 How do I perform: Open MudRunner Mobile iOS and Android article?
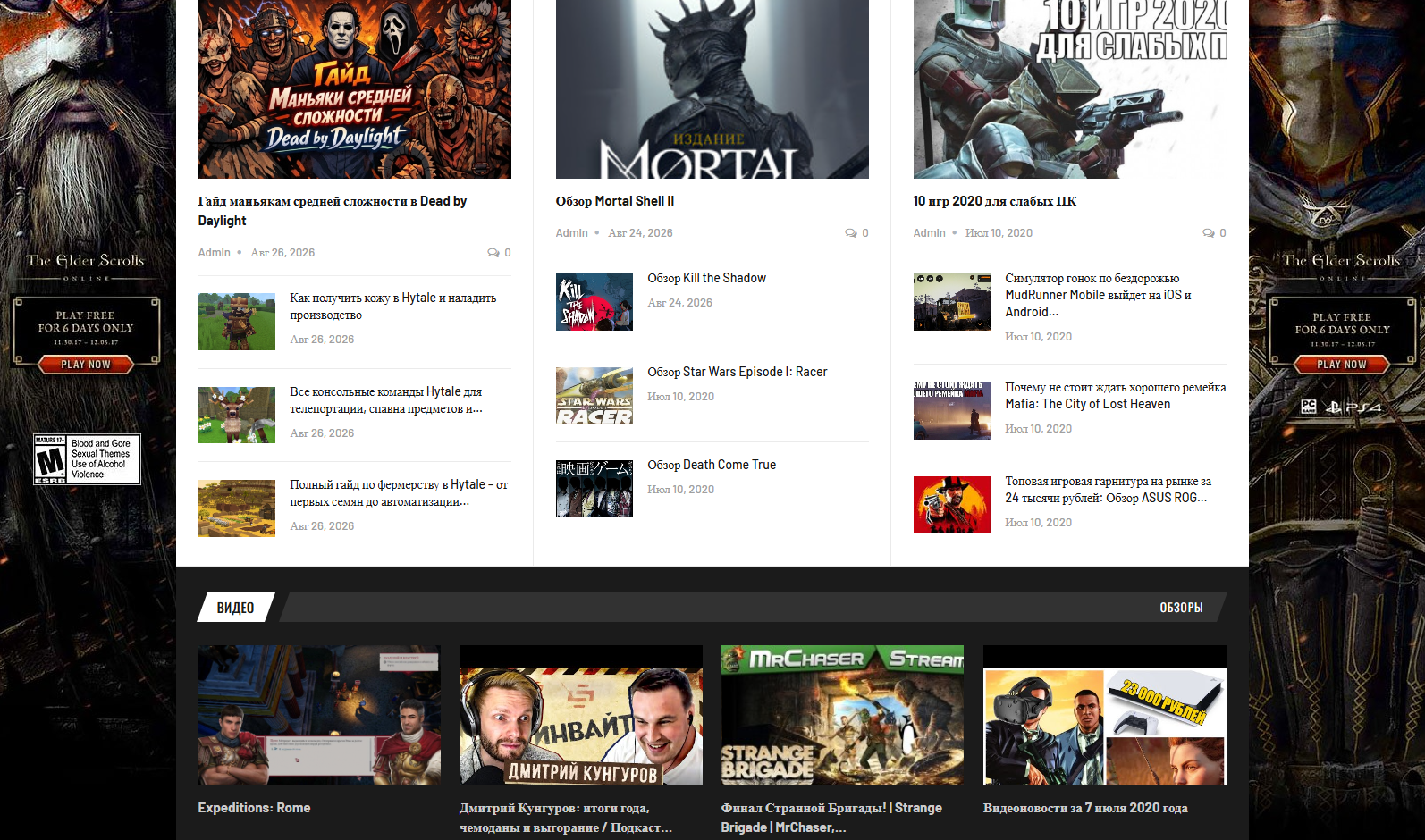tap(1099, 295)
